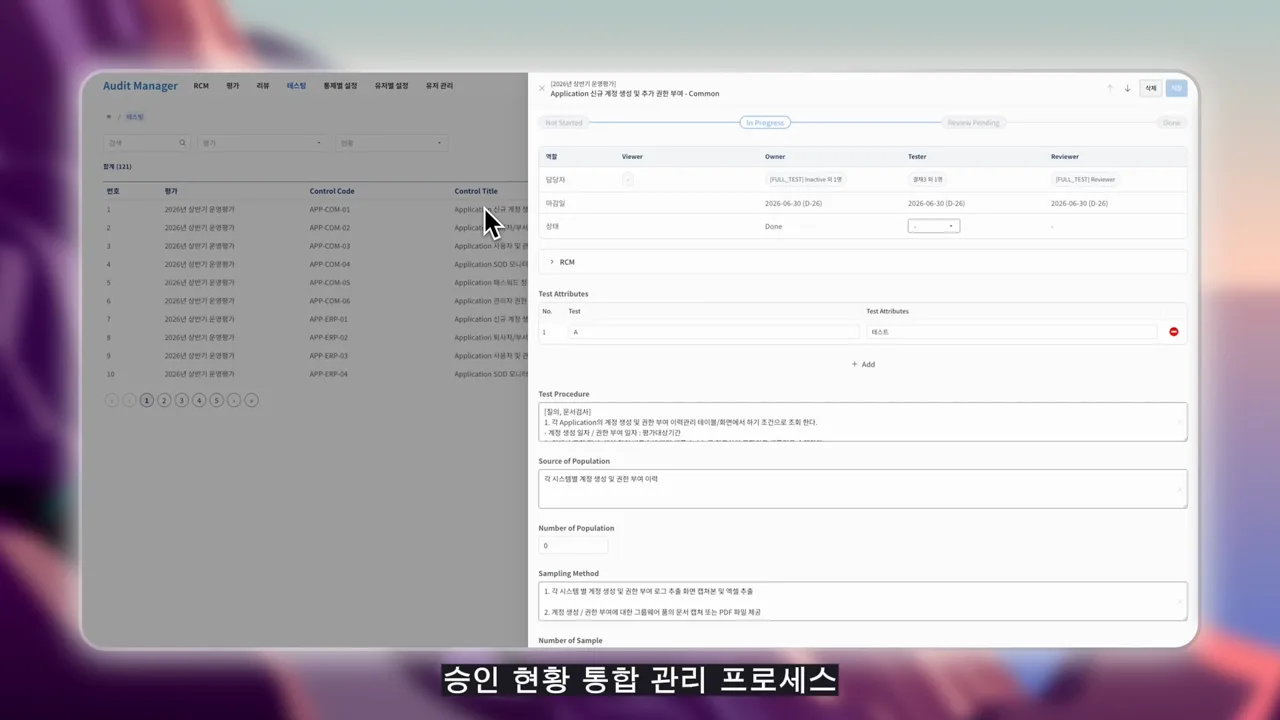Go to pagination page 4
Image resolution: width=1280 pixels, height=720 pixels.
(x=199, y=400)
